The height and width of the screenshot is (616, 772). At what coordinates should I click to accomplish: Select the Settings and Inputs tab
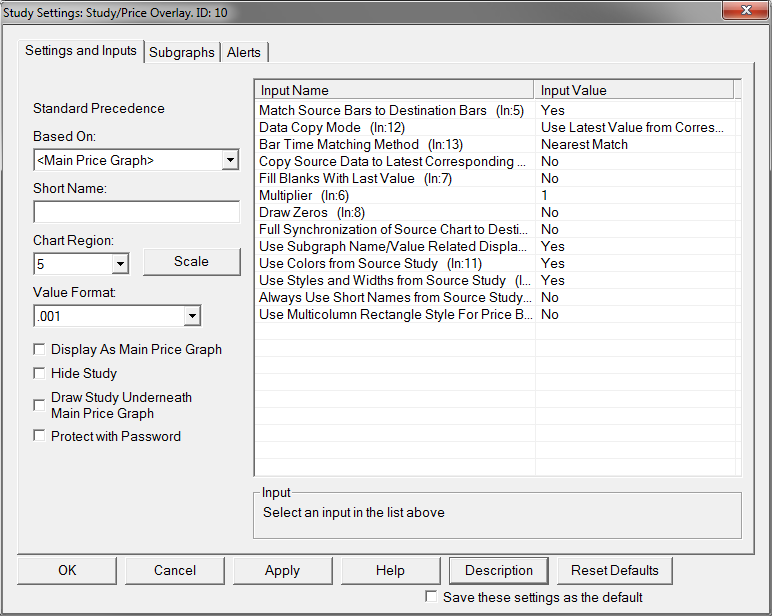pos(81,51)
